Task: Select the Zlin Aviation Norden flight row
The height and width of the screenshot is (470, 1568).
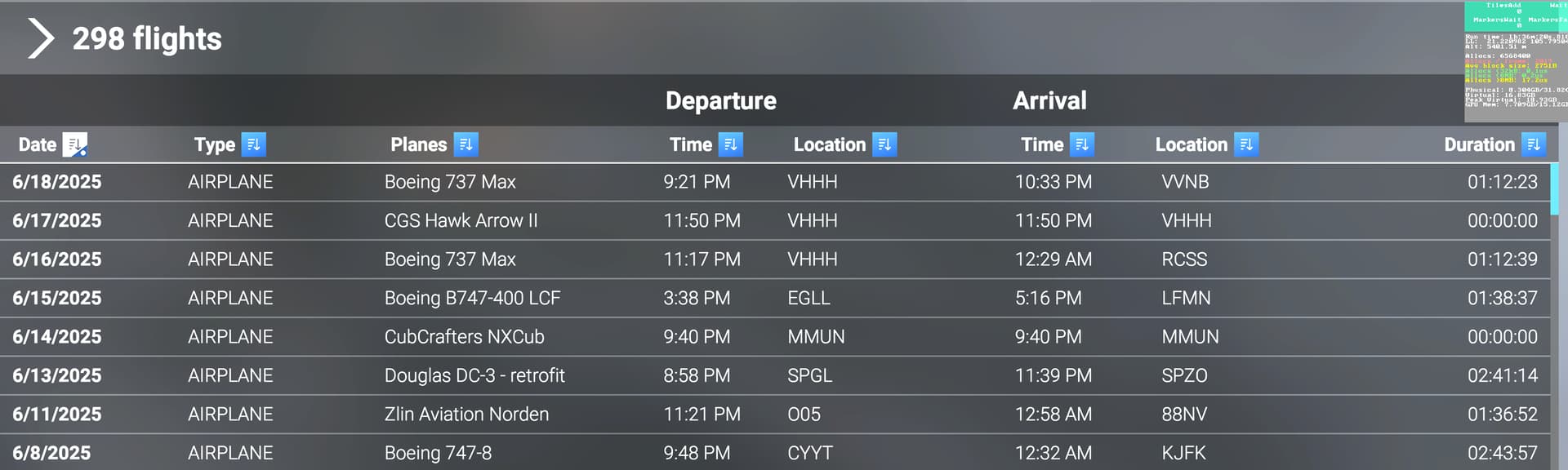Action: [x=775, y=415]
